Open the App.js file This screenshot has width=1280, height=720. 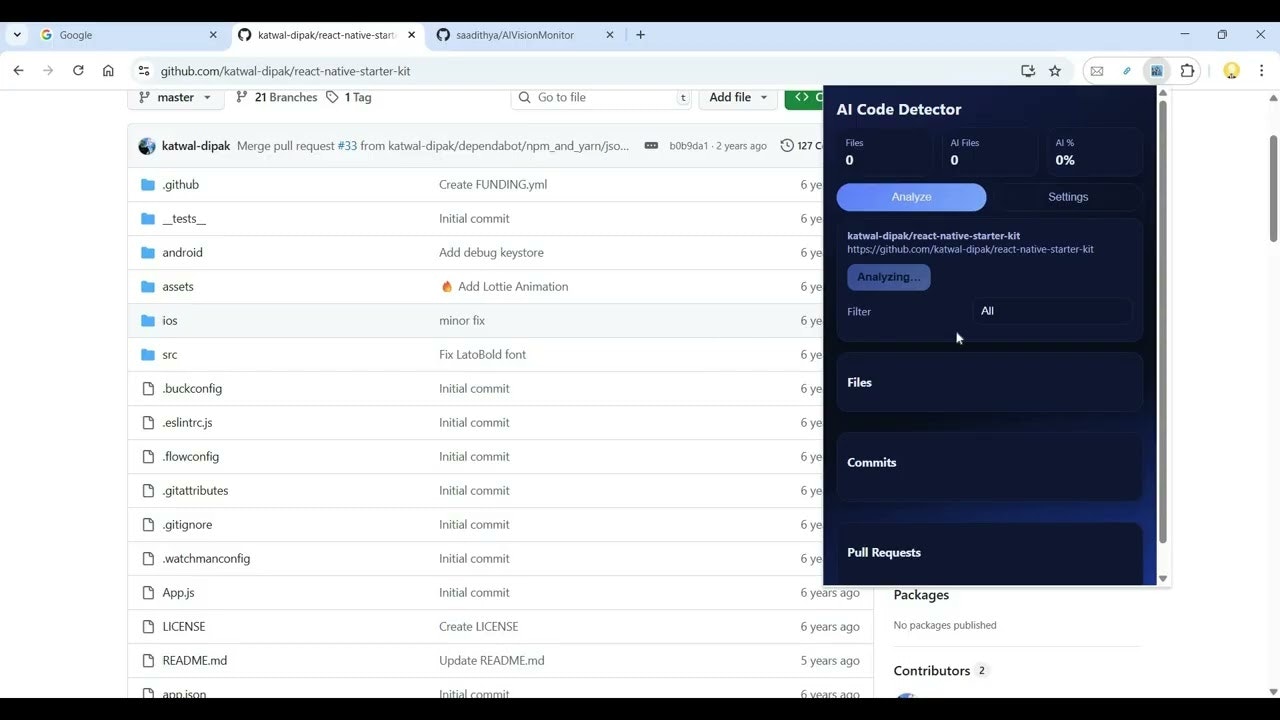pyautogui.click(x=178, y=592)
